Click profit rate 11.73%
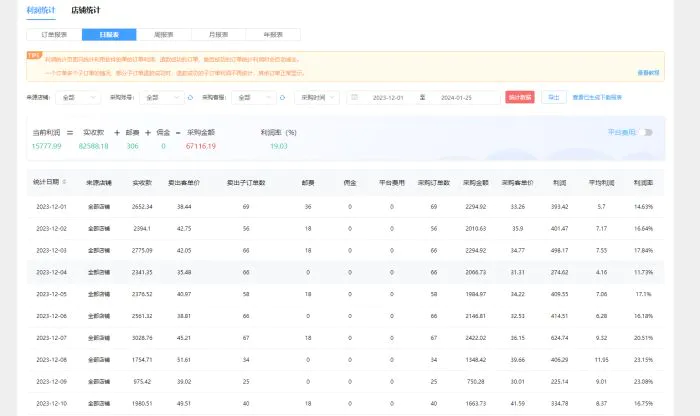The image size is (700, 416). tap(643, 272)
